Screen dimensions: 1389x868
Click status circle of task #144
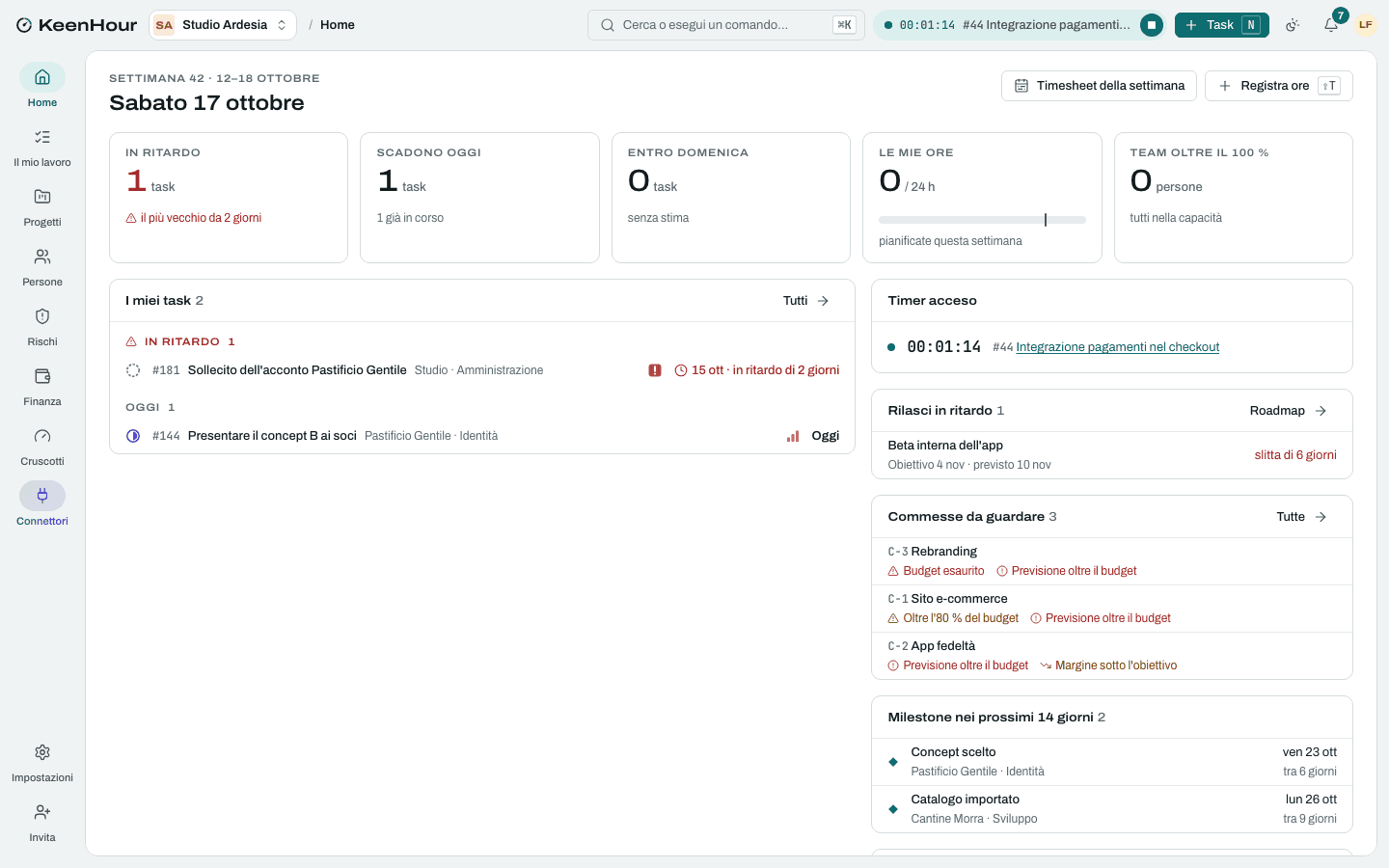[x=133, y=436]
